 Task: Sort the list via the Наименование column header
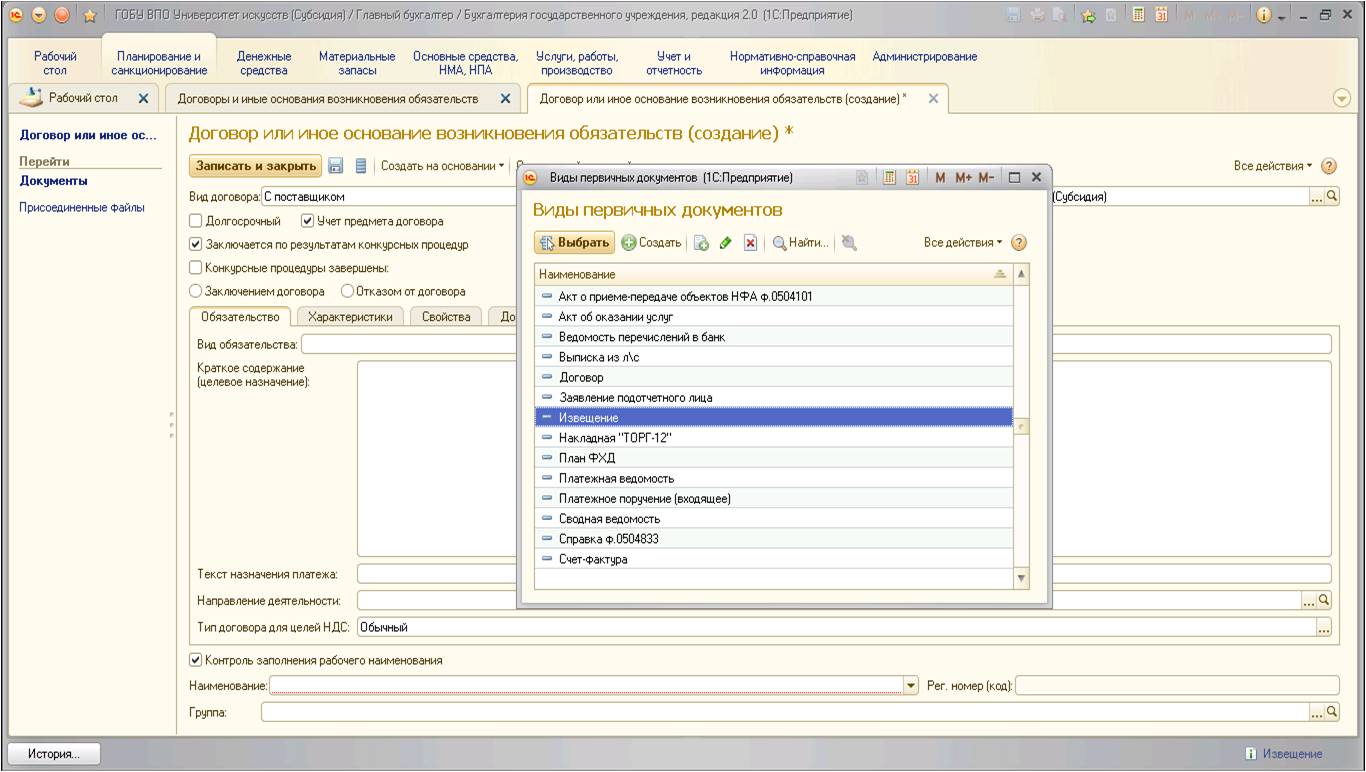(774, 274)
